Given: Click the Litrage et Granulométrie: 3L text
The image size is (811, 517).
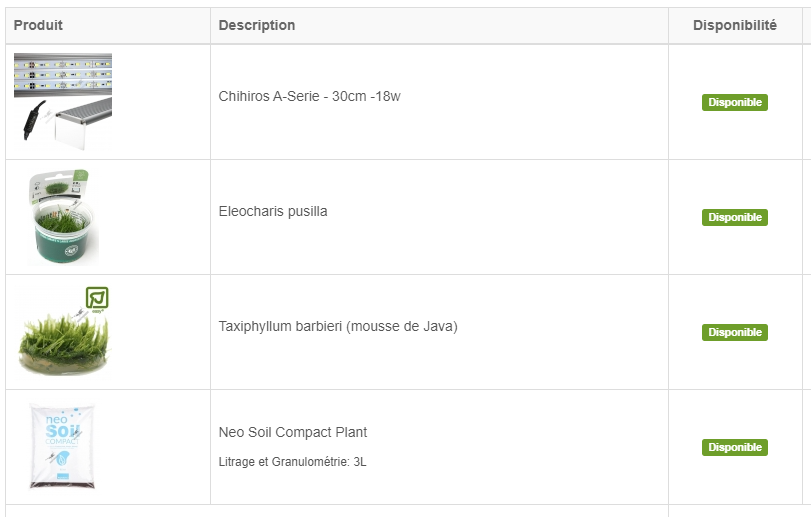Looking at the screenshot, I should tap(292, 462).
